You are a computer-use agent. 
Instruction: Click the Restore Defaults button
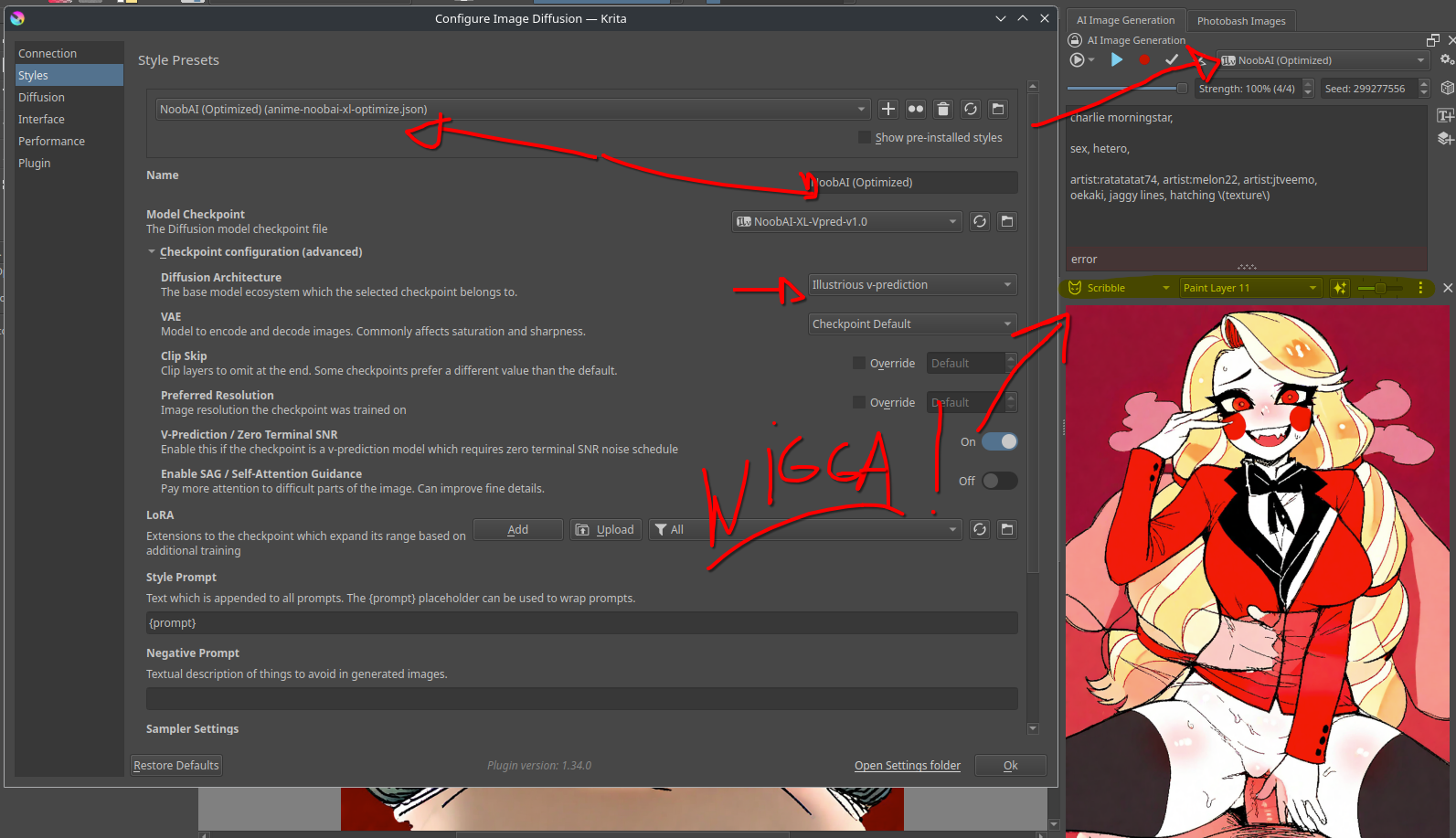click(x=176, y=765)
